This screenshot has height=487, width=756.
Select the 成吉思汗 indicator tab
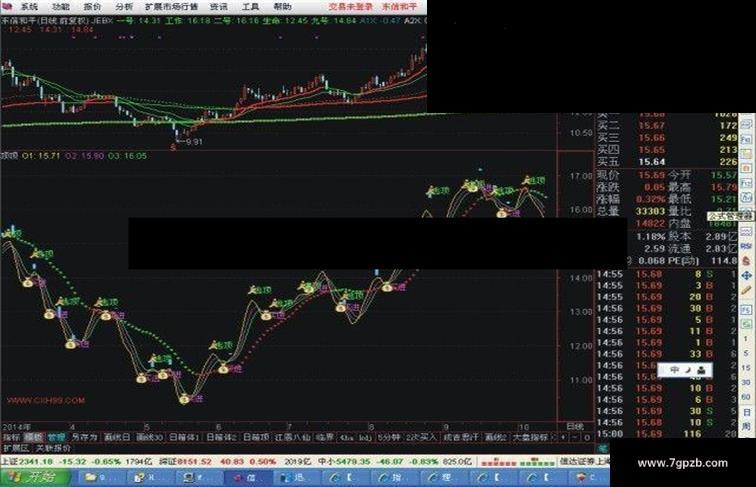click(x=460, y=438)
